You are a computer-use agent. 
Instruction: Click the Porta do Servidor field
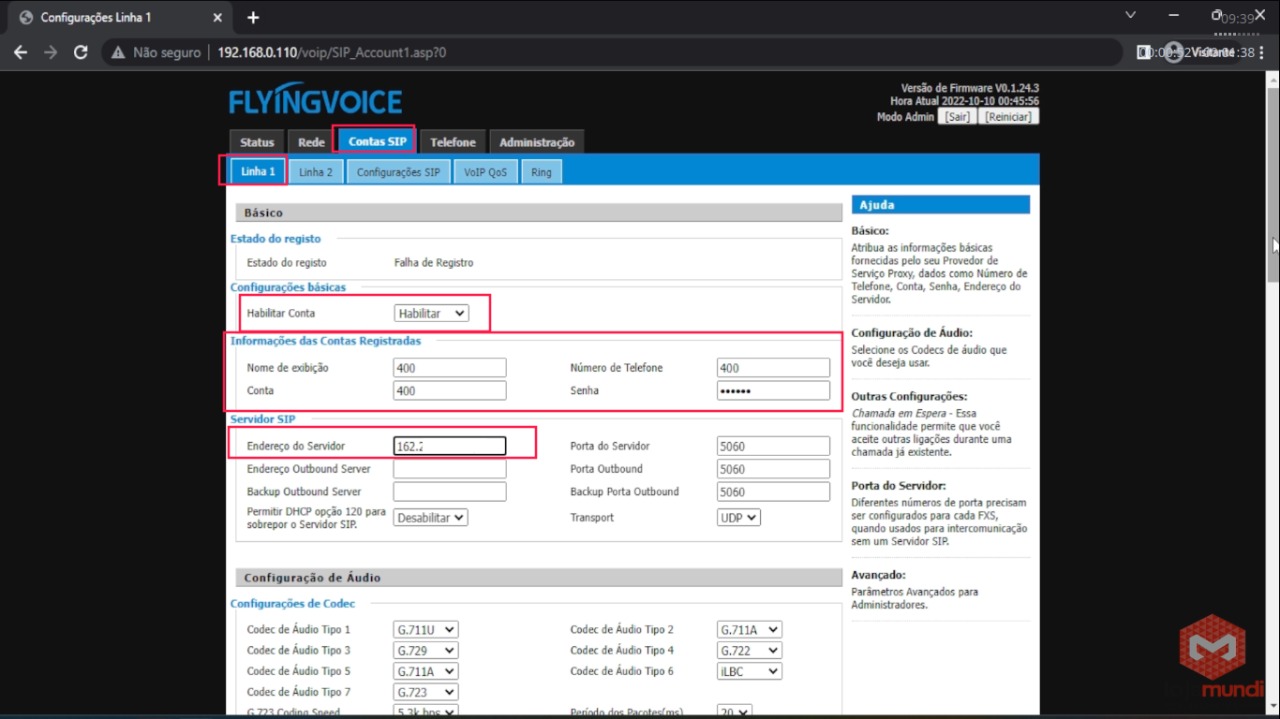pyautogui.click(x=774, y=446)
